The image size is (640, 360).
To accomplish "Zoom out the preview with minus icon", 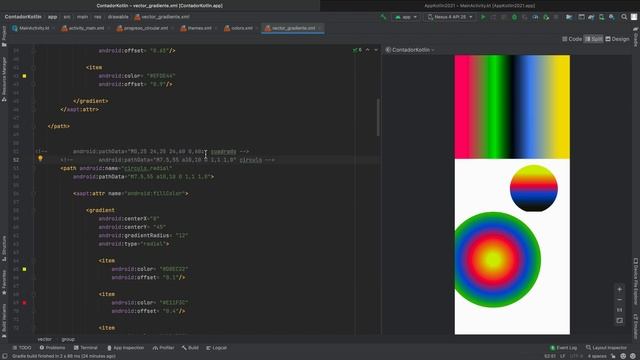I will (620, 300).
